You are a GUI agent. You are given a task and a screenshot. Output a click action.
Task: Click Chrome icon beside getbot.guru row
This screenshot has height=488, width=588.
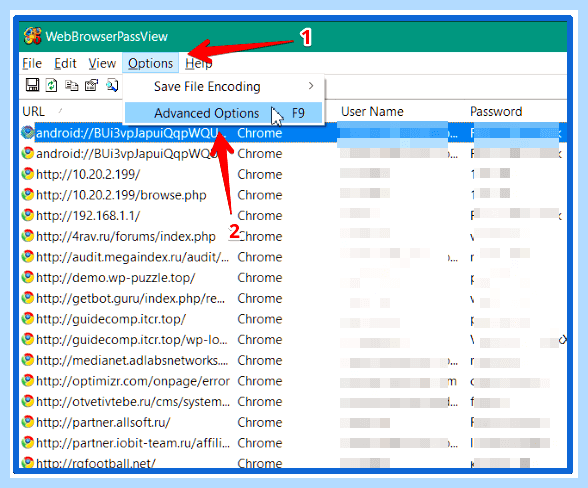28,298
